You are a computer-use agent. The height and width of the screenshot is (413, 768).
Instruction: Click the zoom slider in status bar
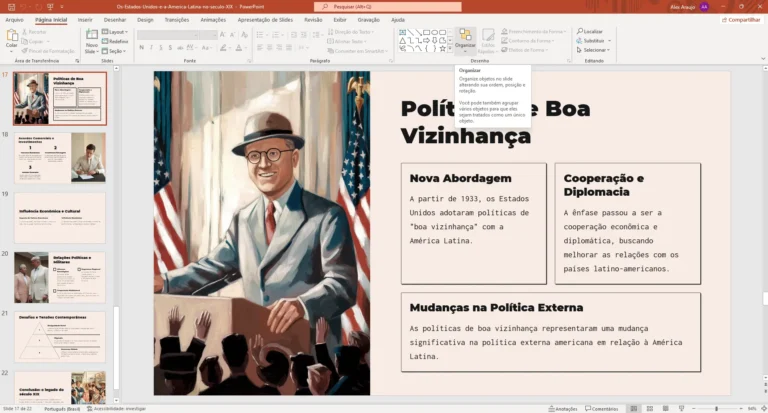[717, 409]
